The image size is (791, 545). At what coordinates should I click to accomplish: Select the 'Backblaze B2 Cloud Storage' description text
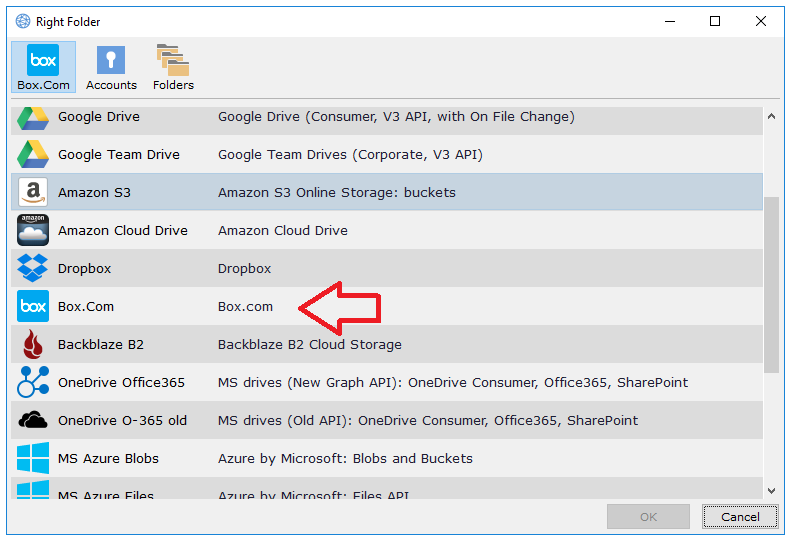(309, 345)
